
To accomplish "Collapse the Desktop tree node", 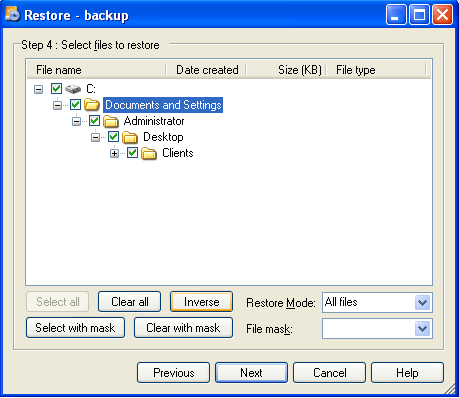I will click(95, 137).
